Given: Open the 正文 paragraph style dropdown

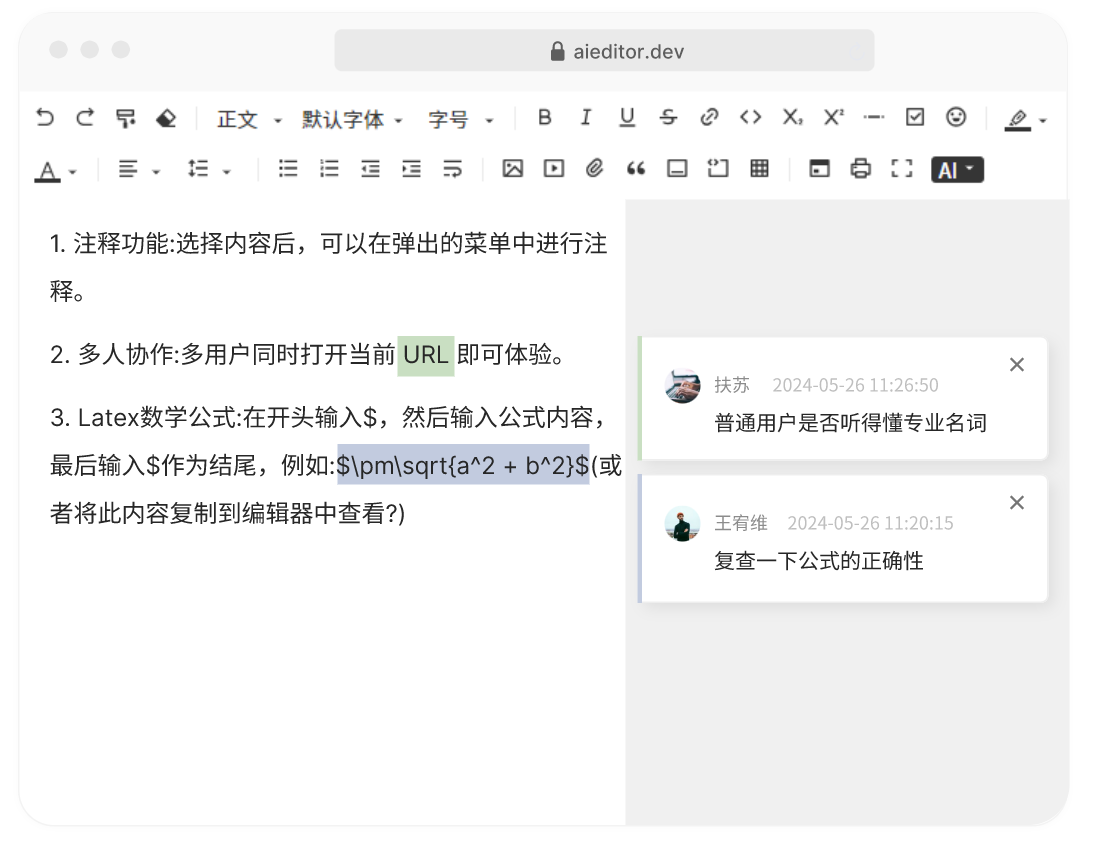Looking at the screenshot, I should (x=249, y=120).
